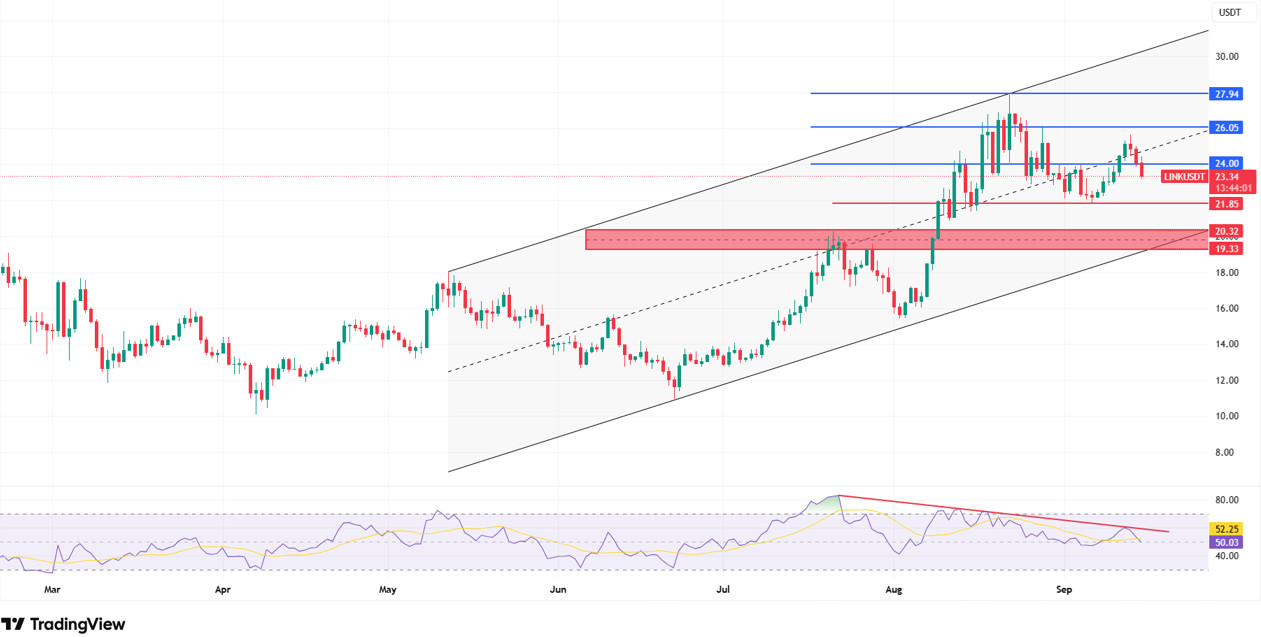Select the 27.94 price level label

pyautogui.click(x=1226, y=94)
